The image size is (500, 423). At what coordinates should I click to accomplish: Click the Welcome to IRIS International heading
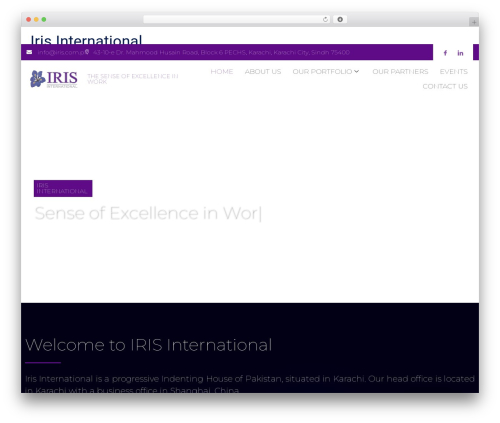pos(149,345)
